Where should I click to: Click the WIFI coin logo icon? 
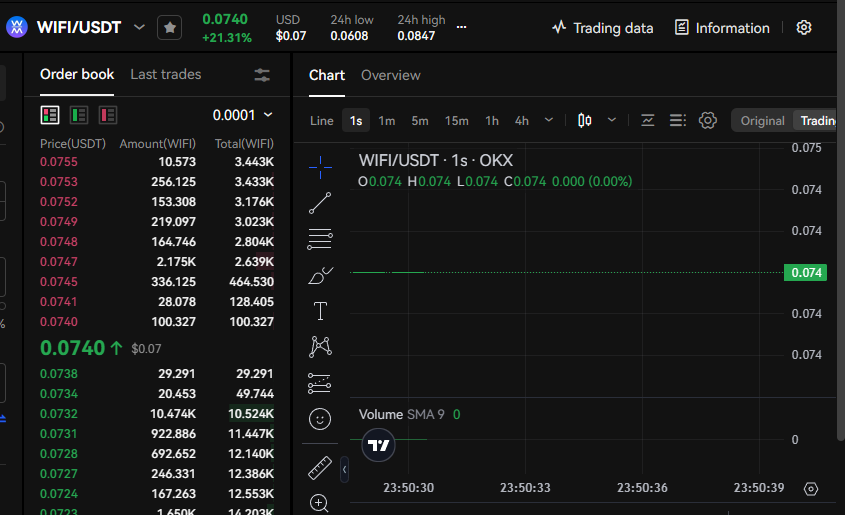click(17, 27)
